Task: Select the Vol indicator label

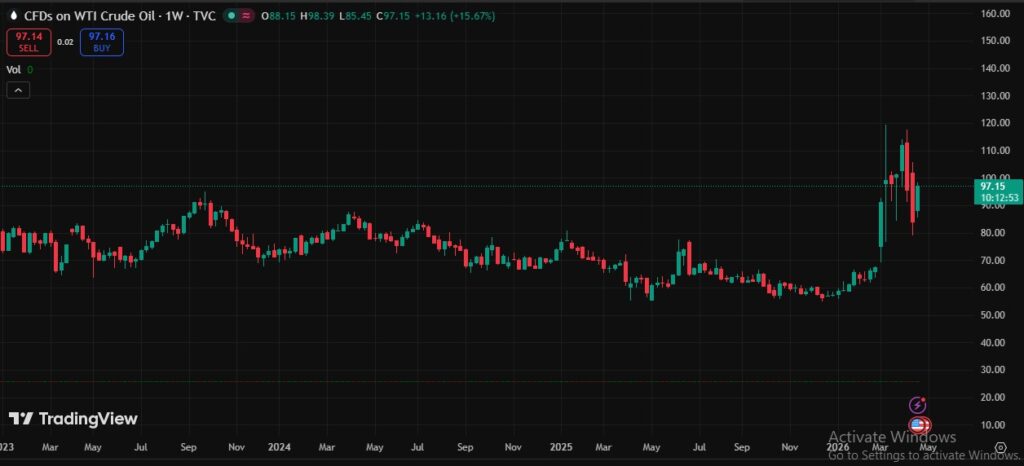Action: (x=14, y=69)
